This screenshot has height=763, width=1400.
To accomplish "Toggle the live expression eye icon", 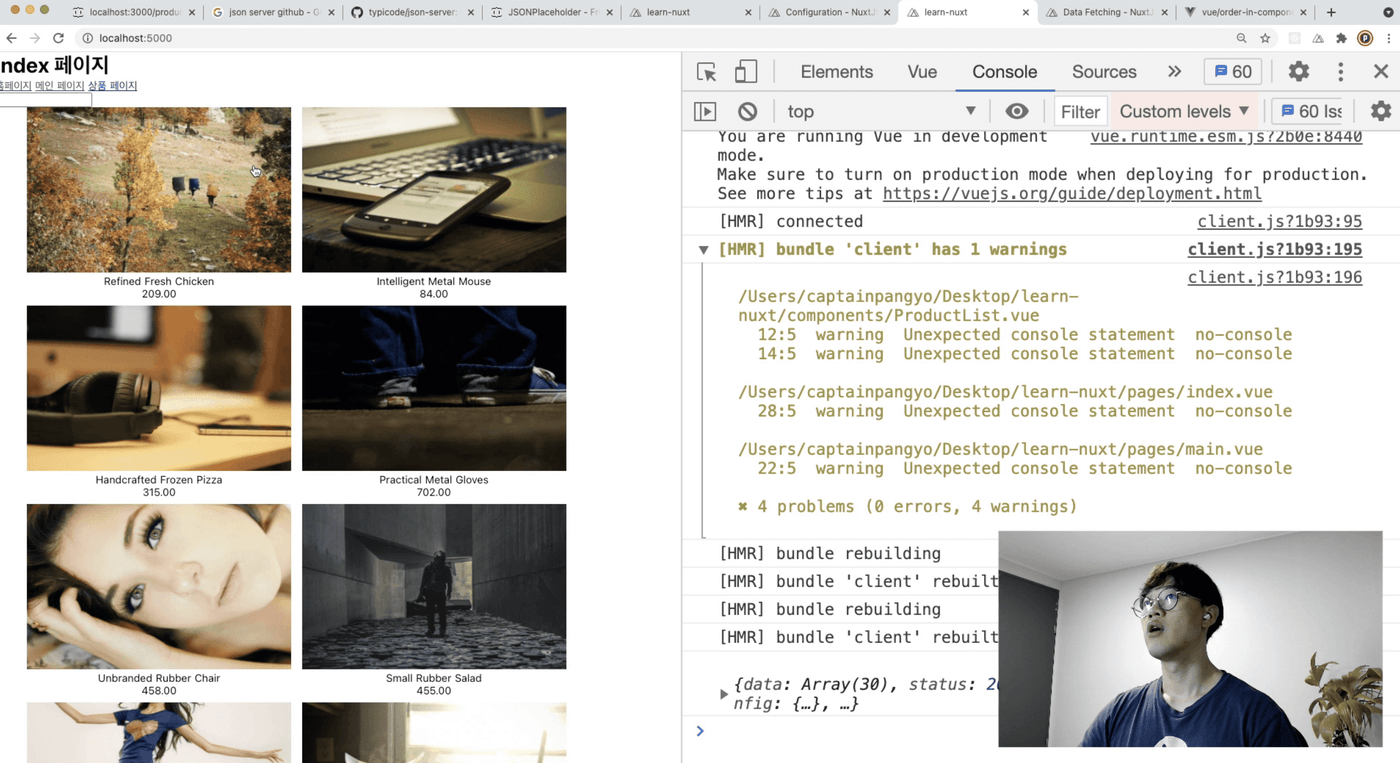I will 1017,112.
